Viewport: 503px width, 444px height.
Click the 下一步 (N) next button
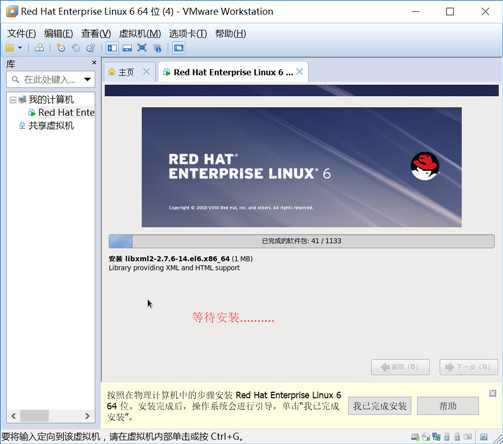click(x=468, y=367)
